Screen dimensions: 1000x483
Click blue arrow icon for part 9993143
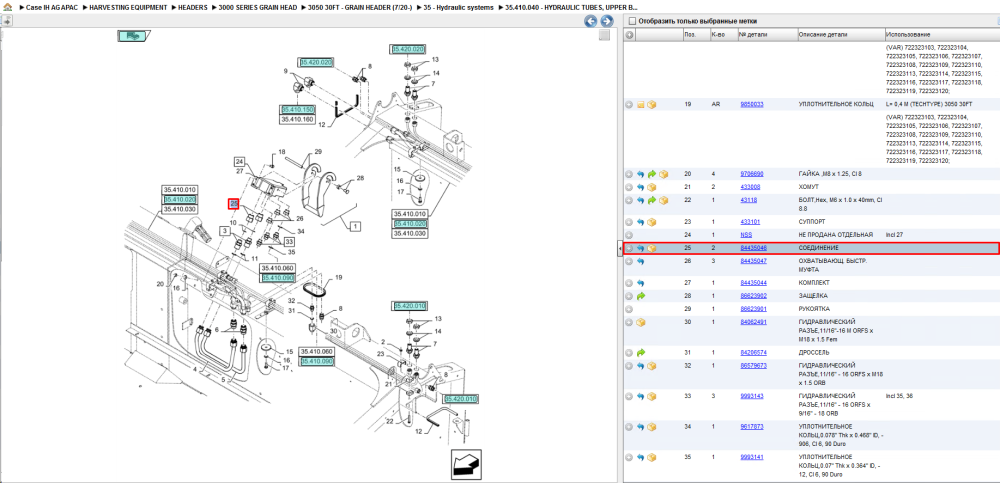coord(640,396)
